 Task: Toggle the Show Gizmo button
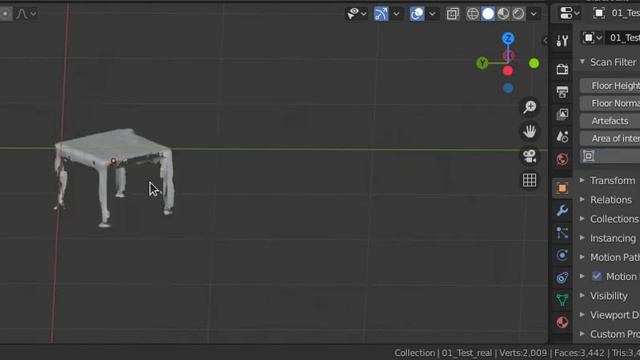pyautogui.click(x=381, y=14)
